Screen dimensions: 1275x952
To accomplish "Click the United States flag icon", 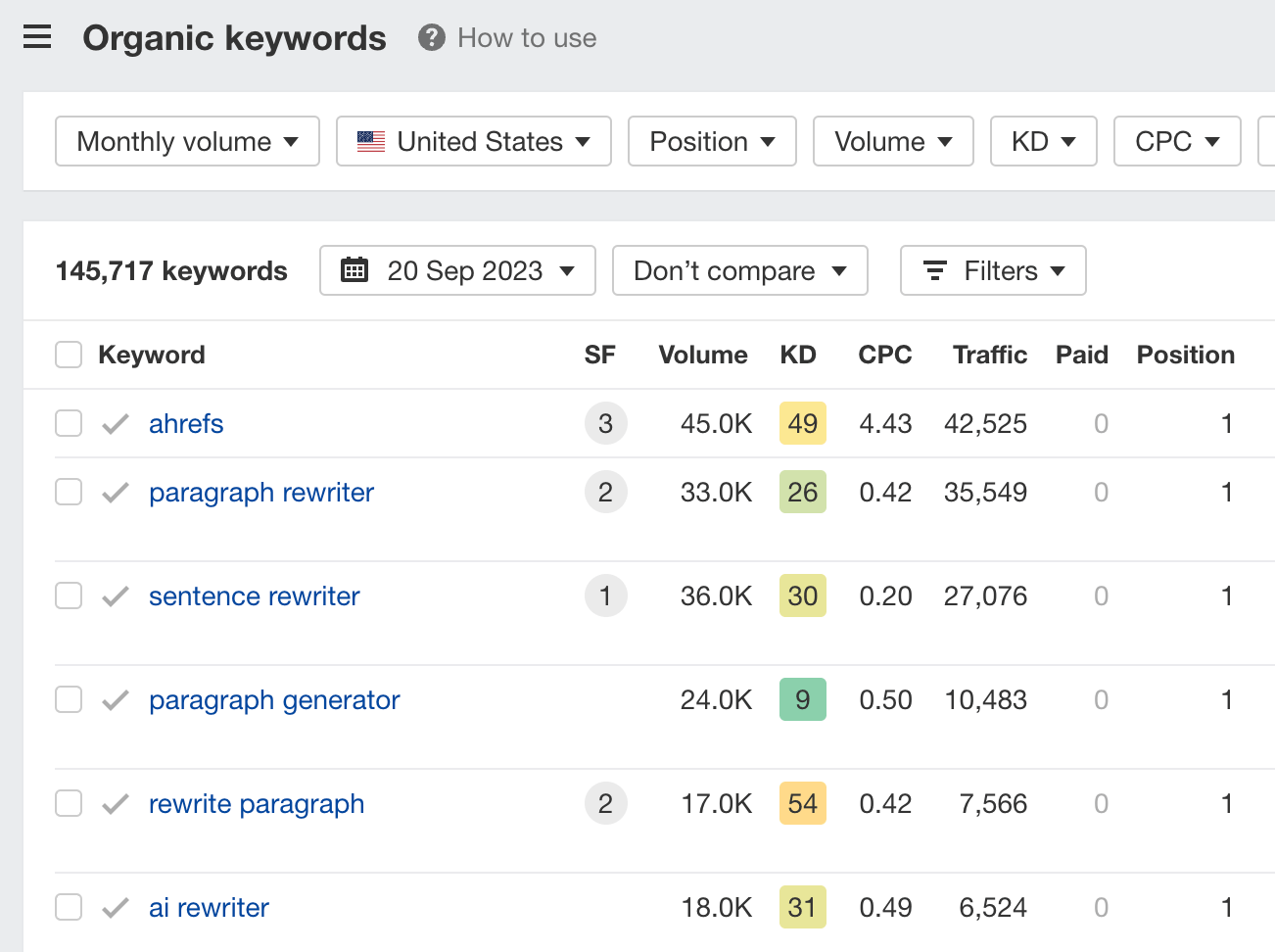I will (371, 141).
